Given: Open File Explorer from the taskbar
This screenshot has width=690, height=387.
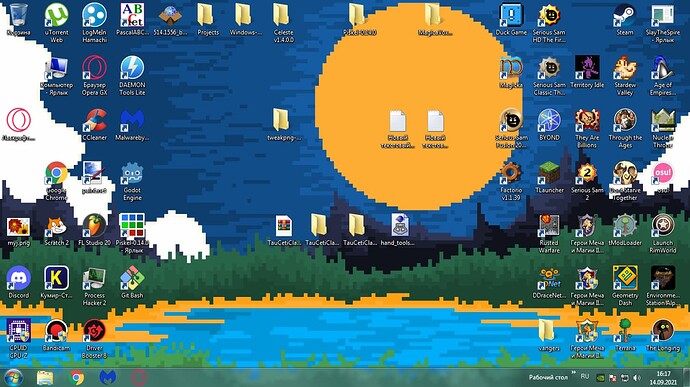Looking at the screenshot, I should 45,377.
